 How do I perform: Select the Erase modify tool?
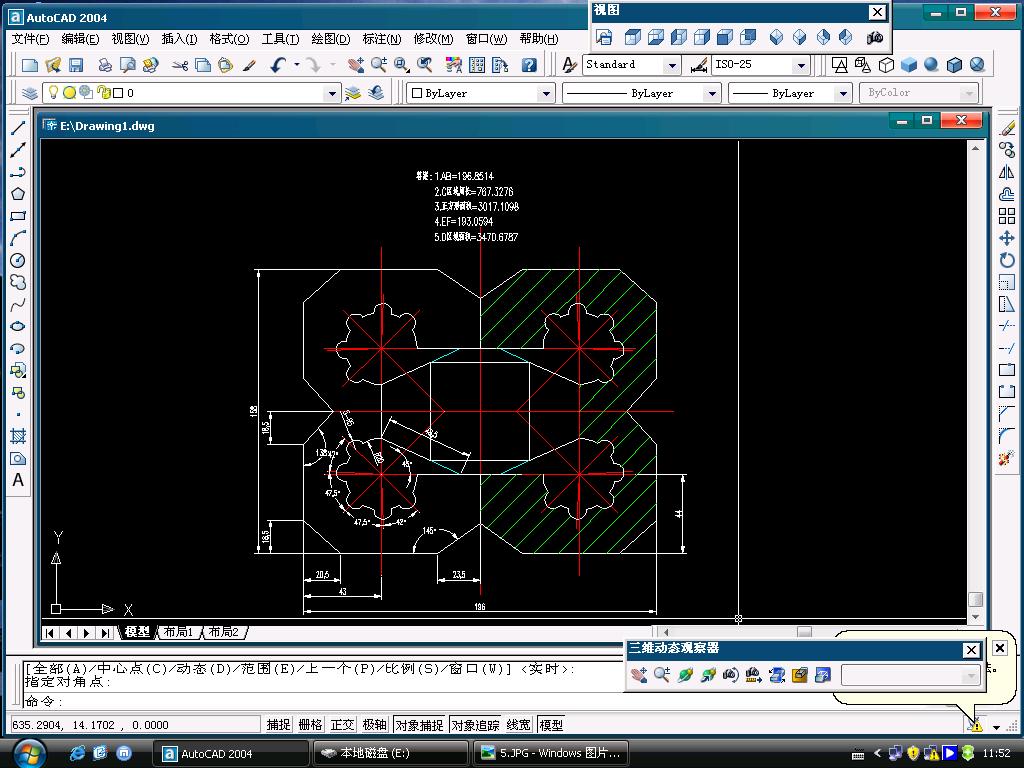(x=1007, y=128)
